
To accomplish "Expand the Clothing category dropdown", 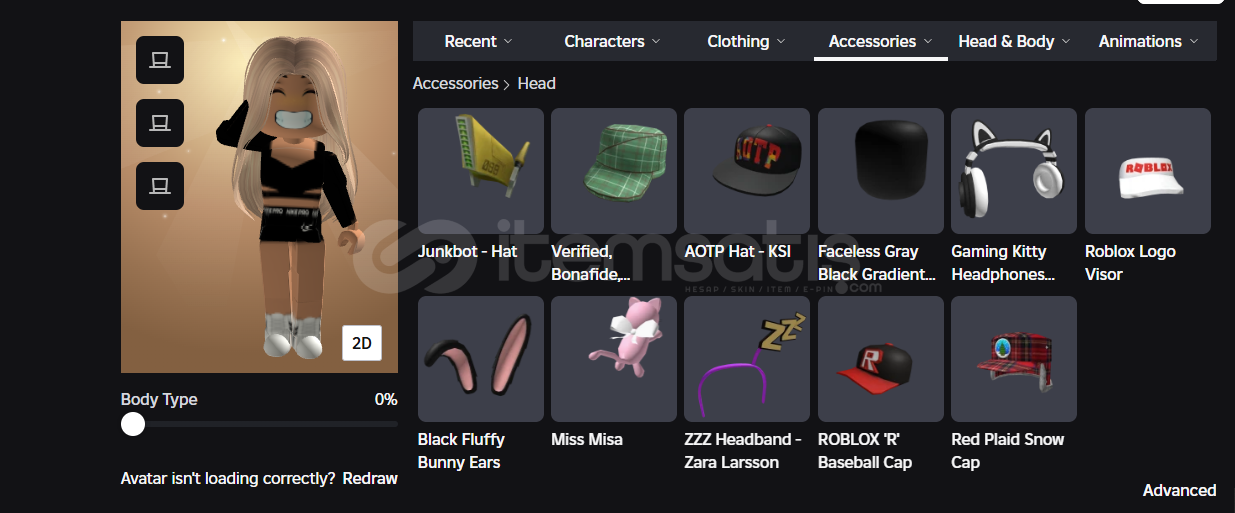I will click(746, 41).
